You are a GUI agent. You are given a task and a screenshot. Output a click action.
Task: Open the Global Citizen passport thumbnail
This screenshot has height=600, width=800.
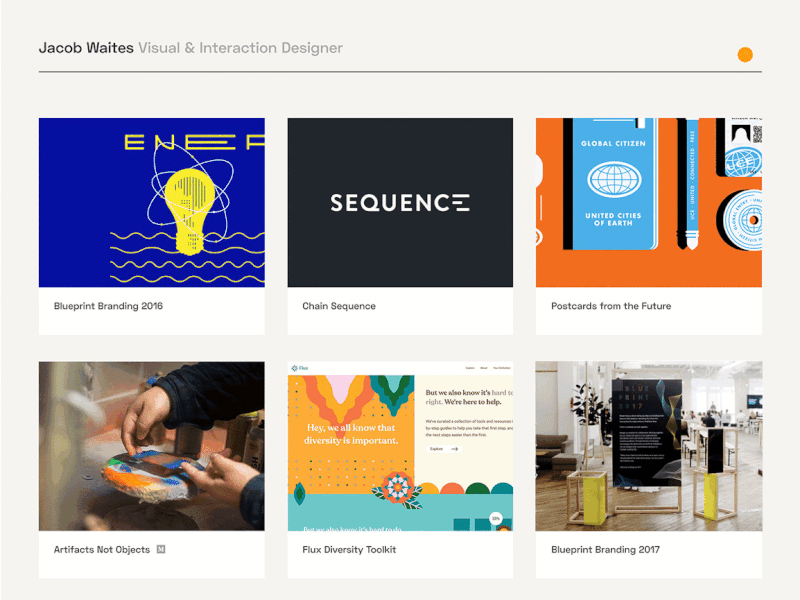648,203
